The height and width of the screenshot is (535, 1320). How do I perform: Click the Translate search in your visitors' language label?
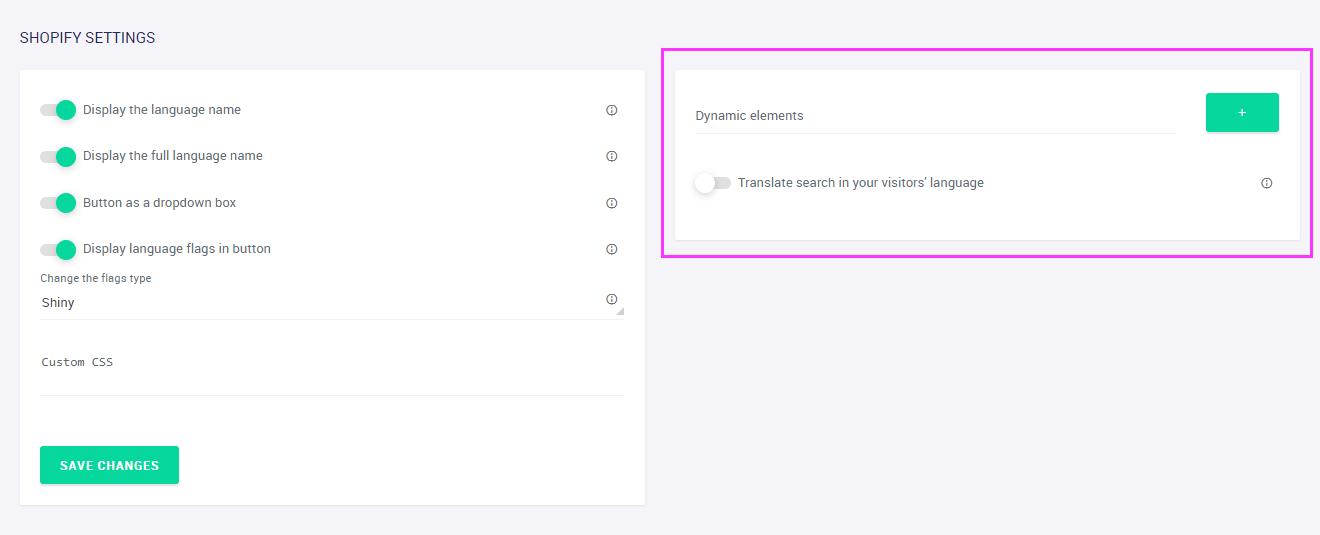click(x=861, y=183)
